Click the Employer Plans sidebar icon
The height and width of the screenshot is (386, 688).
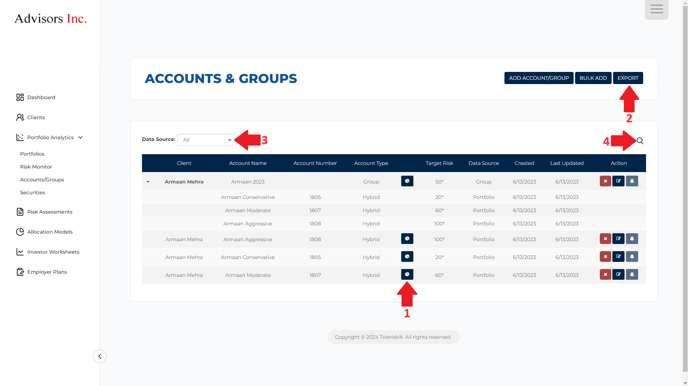coord(20,272)
